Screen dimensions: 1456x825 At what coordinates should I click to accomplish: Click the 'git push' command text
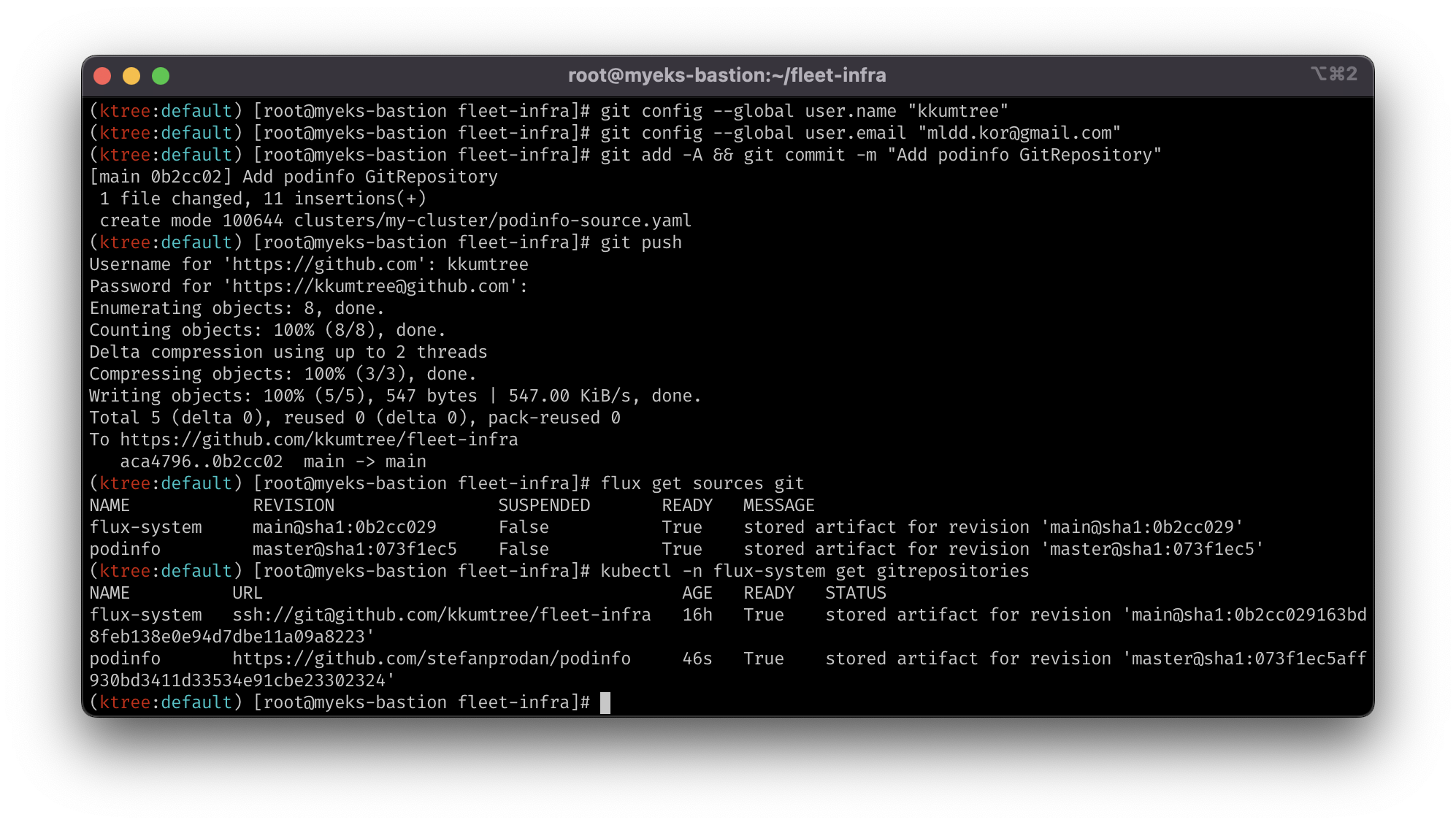641,242
